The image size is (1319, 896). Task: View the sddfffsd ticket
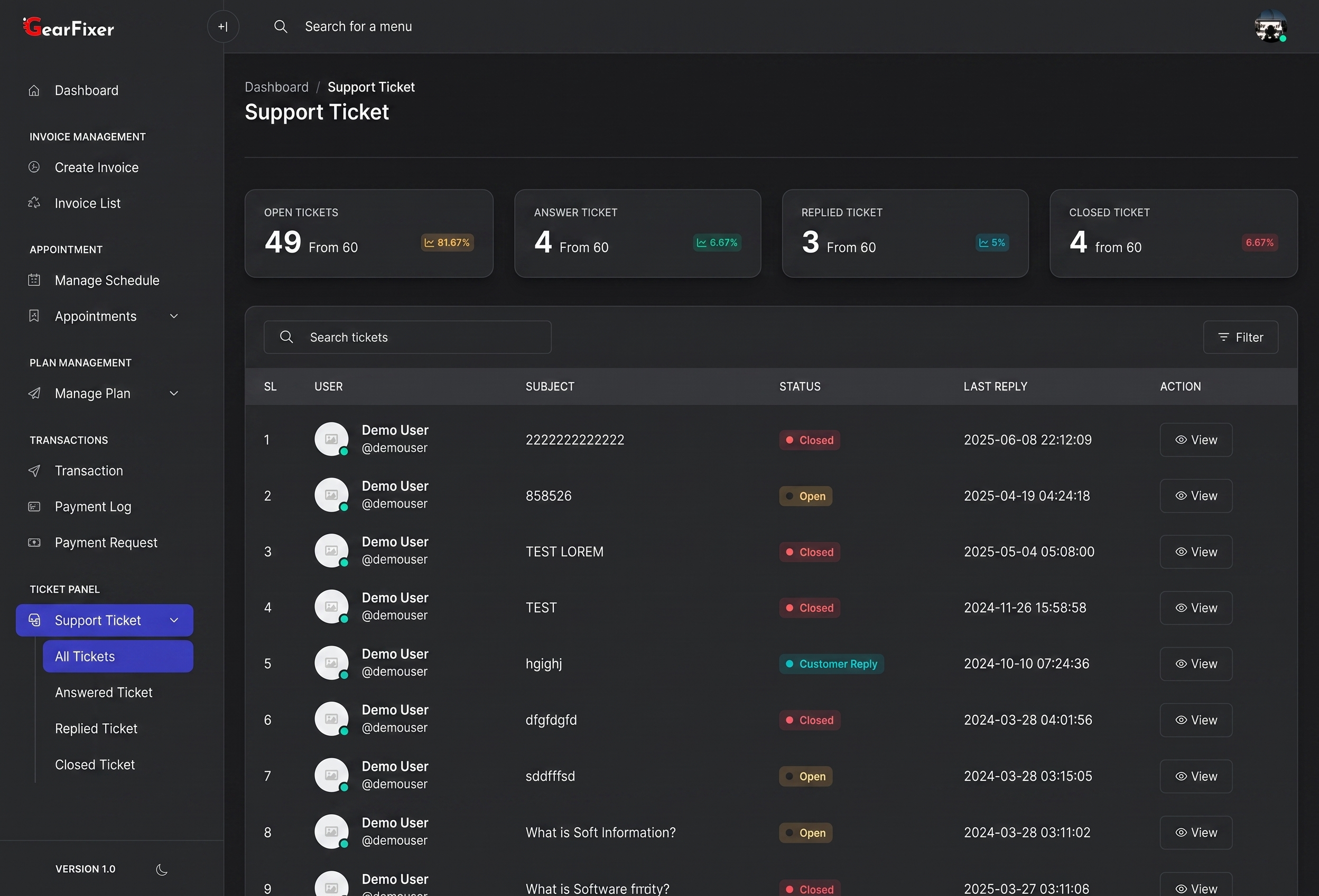[x=1196, y=776]
